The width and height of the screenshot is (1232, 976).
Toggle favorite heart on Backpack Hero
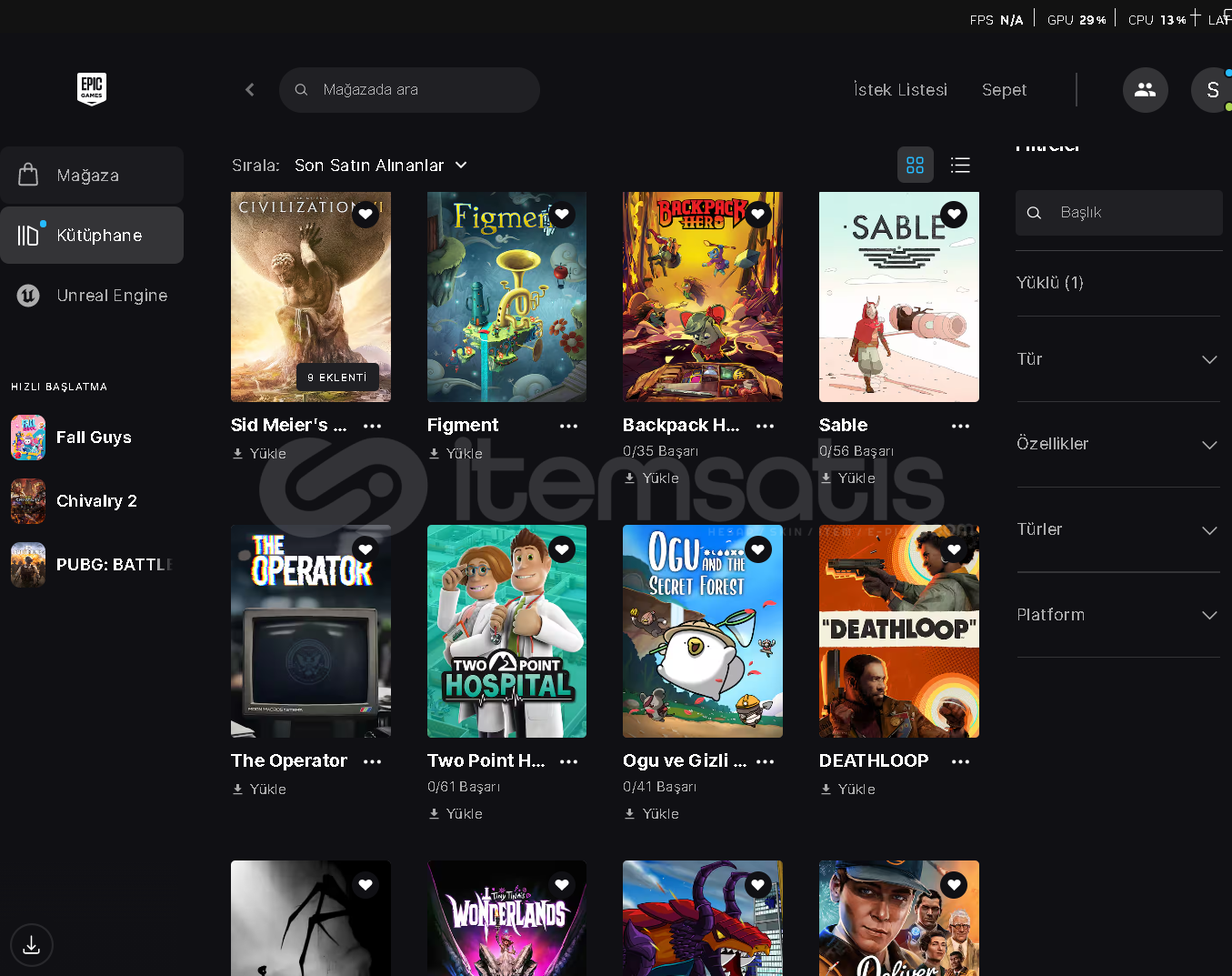[x=758, y=215]
